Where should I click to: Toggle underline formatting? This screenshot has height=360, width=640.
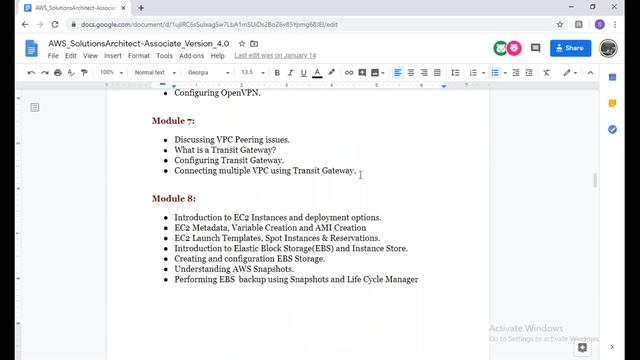coord(303,73)
